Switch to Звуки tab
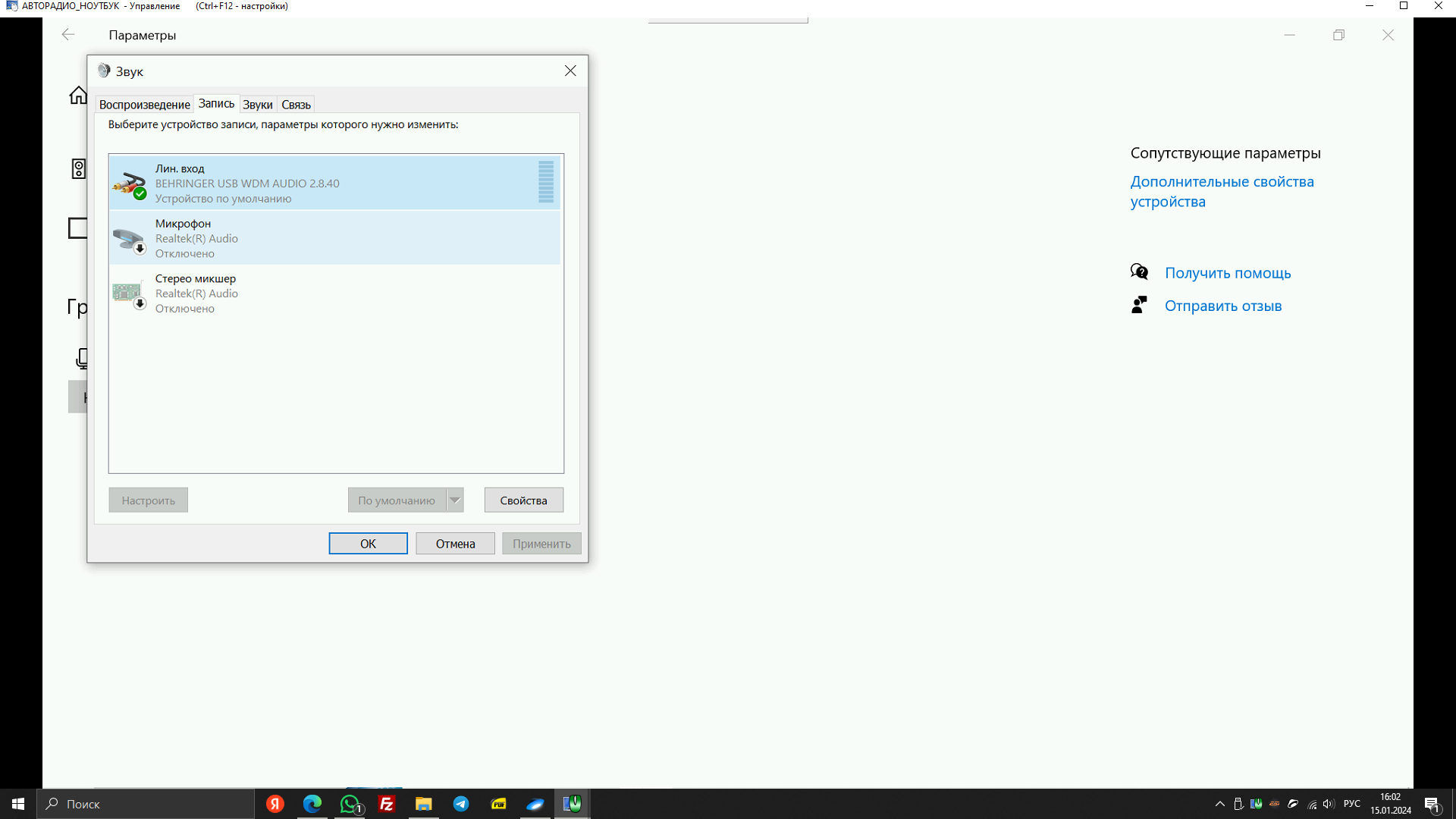 [x=257, y=105]
